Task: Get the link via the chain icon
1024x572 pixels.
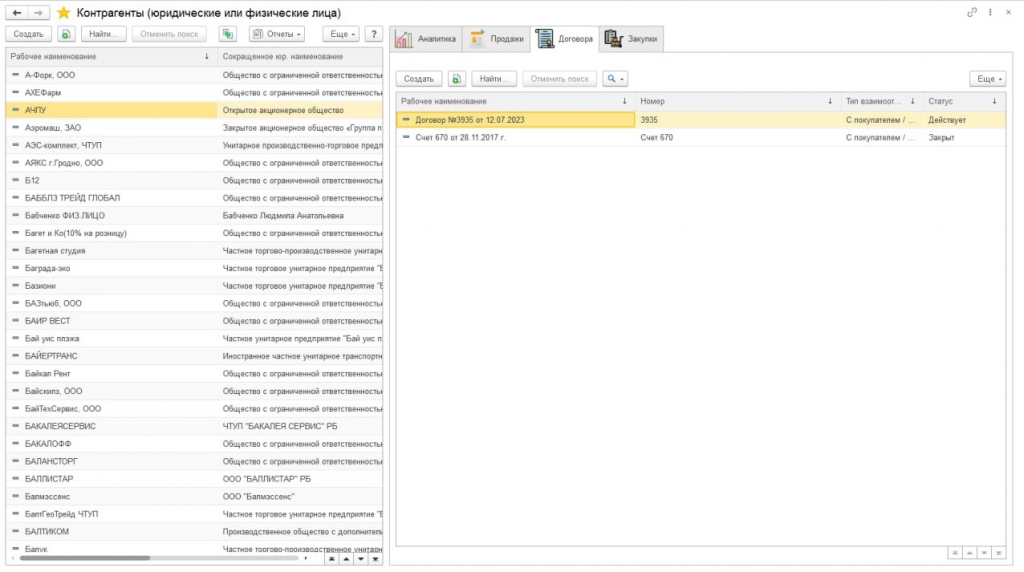Action: [971, 12]
